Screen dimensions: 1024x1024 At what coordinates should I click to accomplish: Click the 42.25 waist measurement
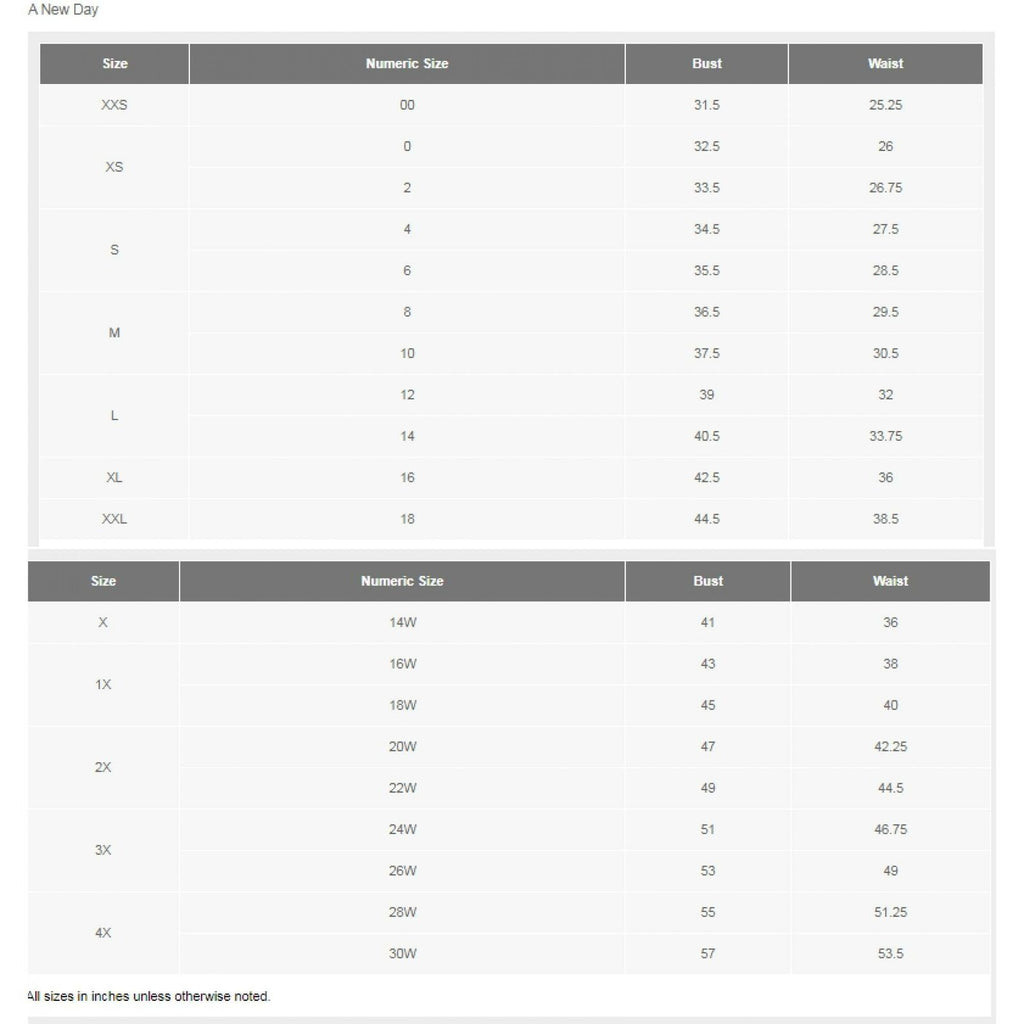[x=890, y=747]
